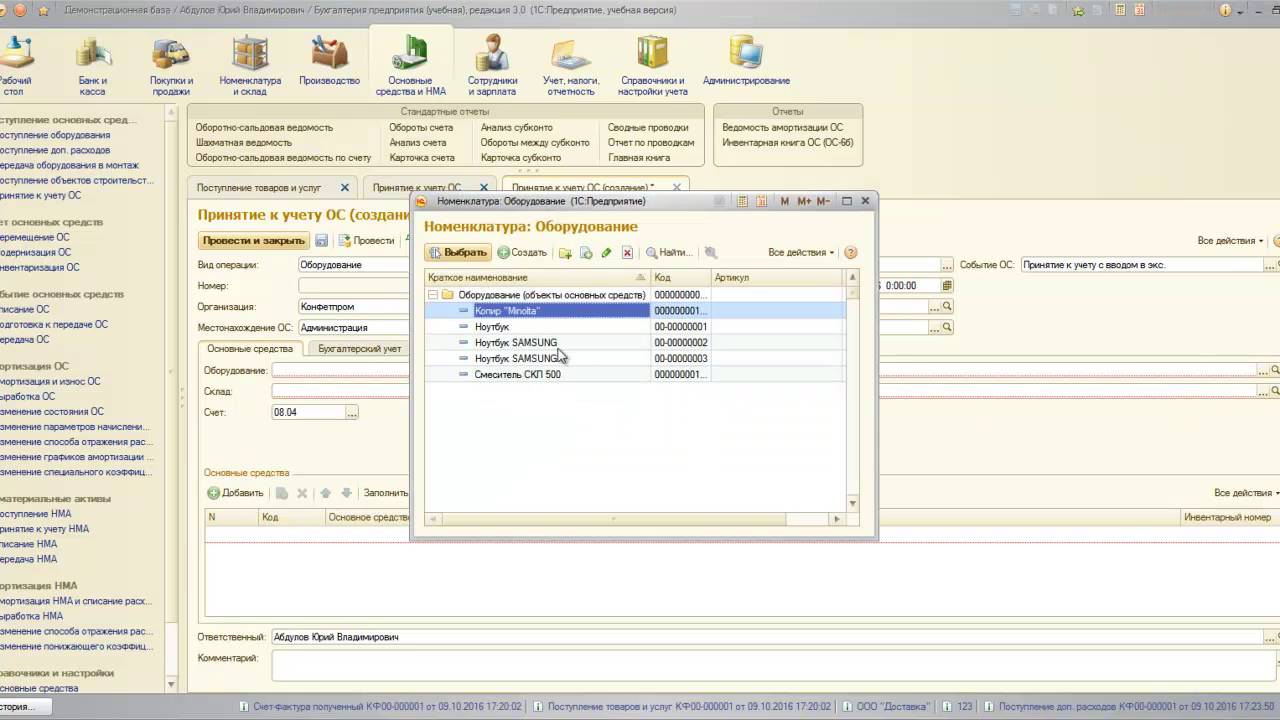
Task: Click the Провести и закрыть button
Action: [254, 241]
